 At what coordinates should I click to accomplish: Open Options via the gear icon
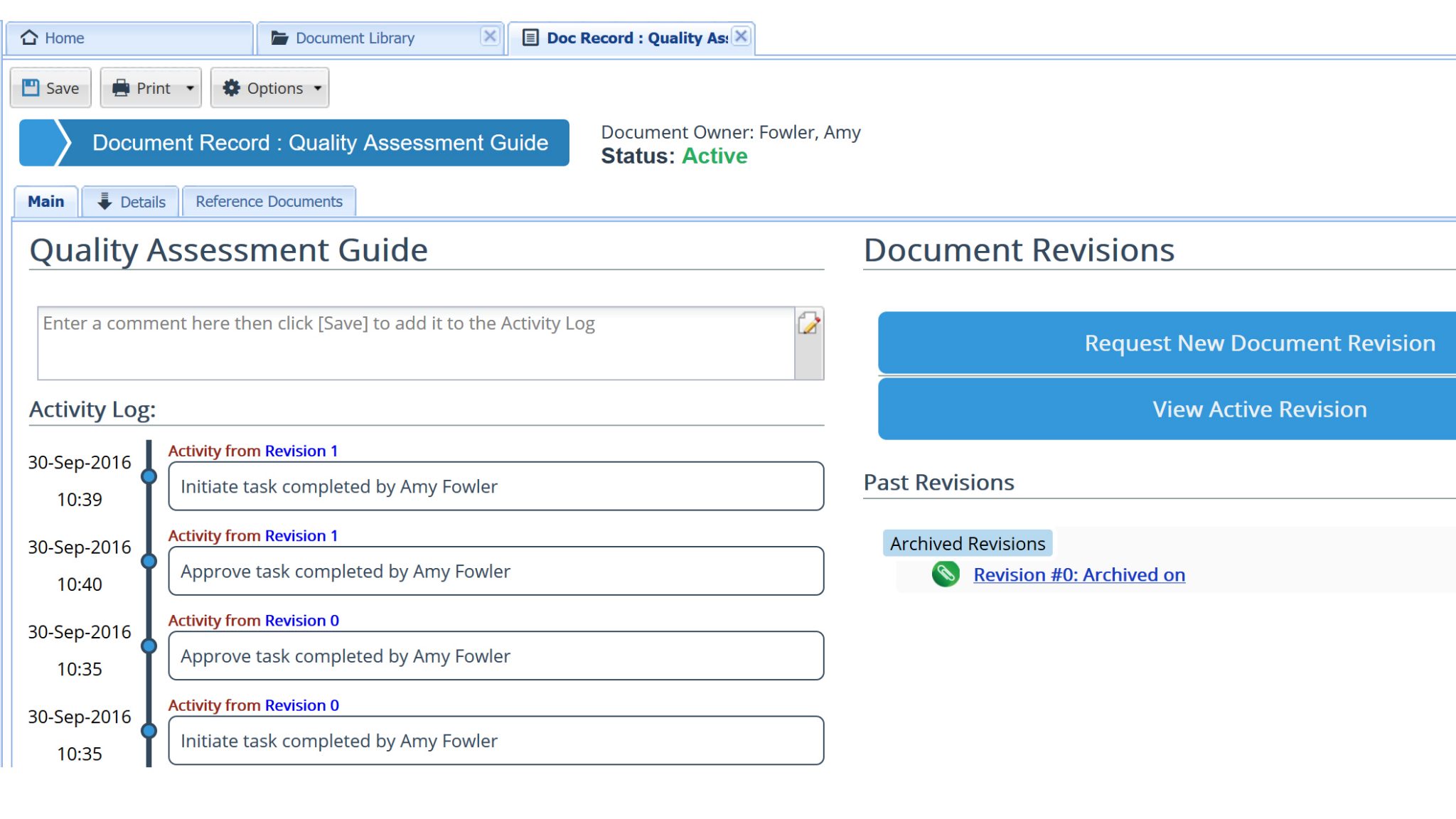(230, 87)
